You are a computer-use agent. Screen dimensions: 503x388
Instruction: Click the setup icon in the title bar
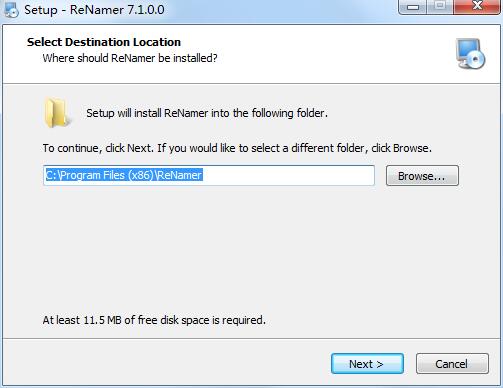[x=11, y=9]
